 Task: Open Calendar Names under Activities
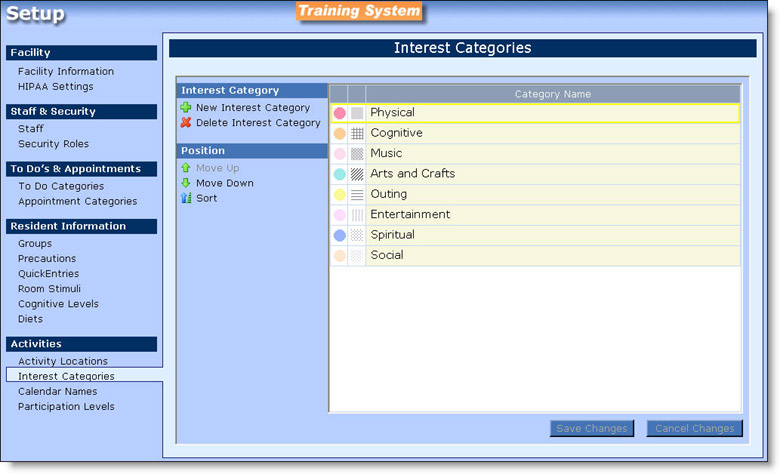click(x=57, y=391)
